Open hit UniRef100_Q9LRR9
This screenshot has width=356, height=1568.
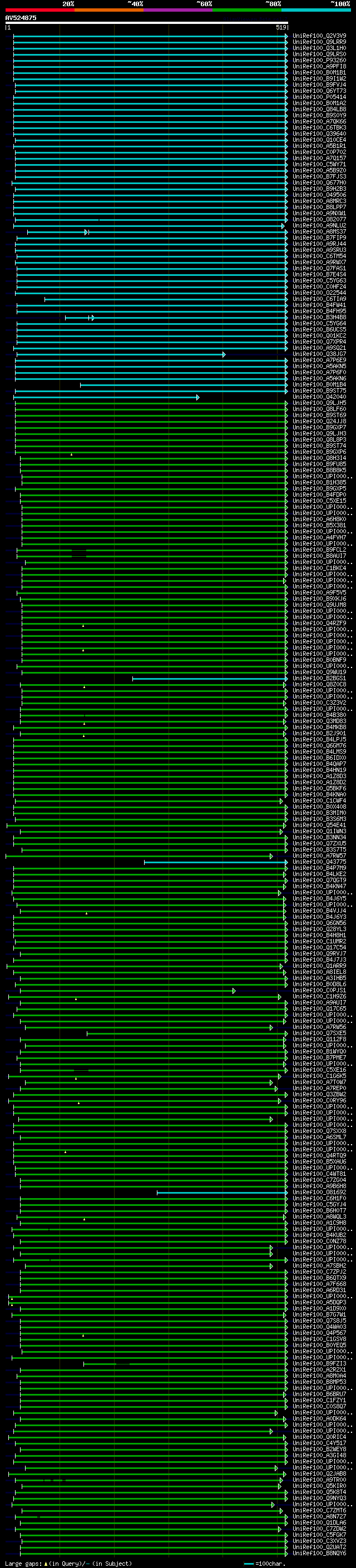(319, 42)
